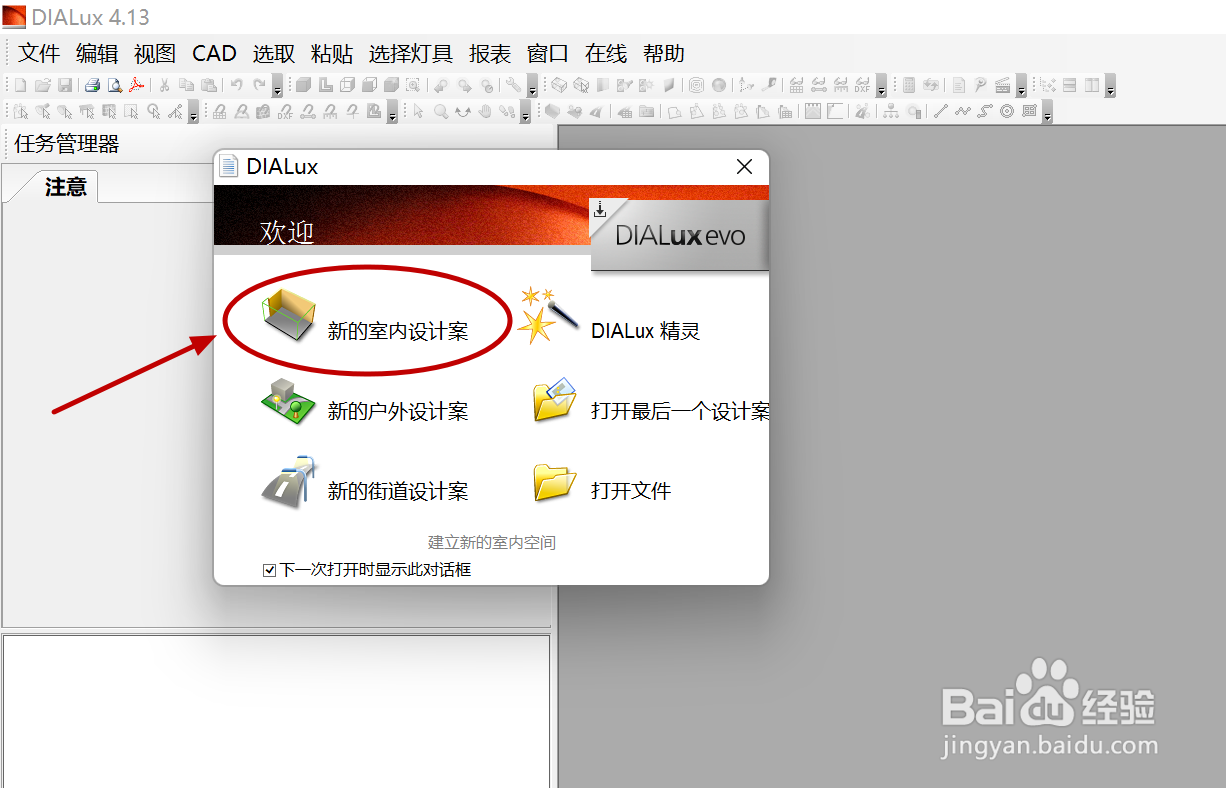The height and width of the screenshot is (788, 1226).
Task: Click the print preview magnifier icon
Action: pos(115,86)
